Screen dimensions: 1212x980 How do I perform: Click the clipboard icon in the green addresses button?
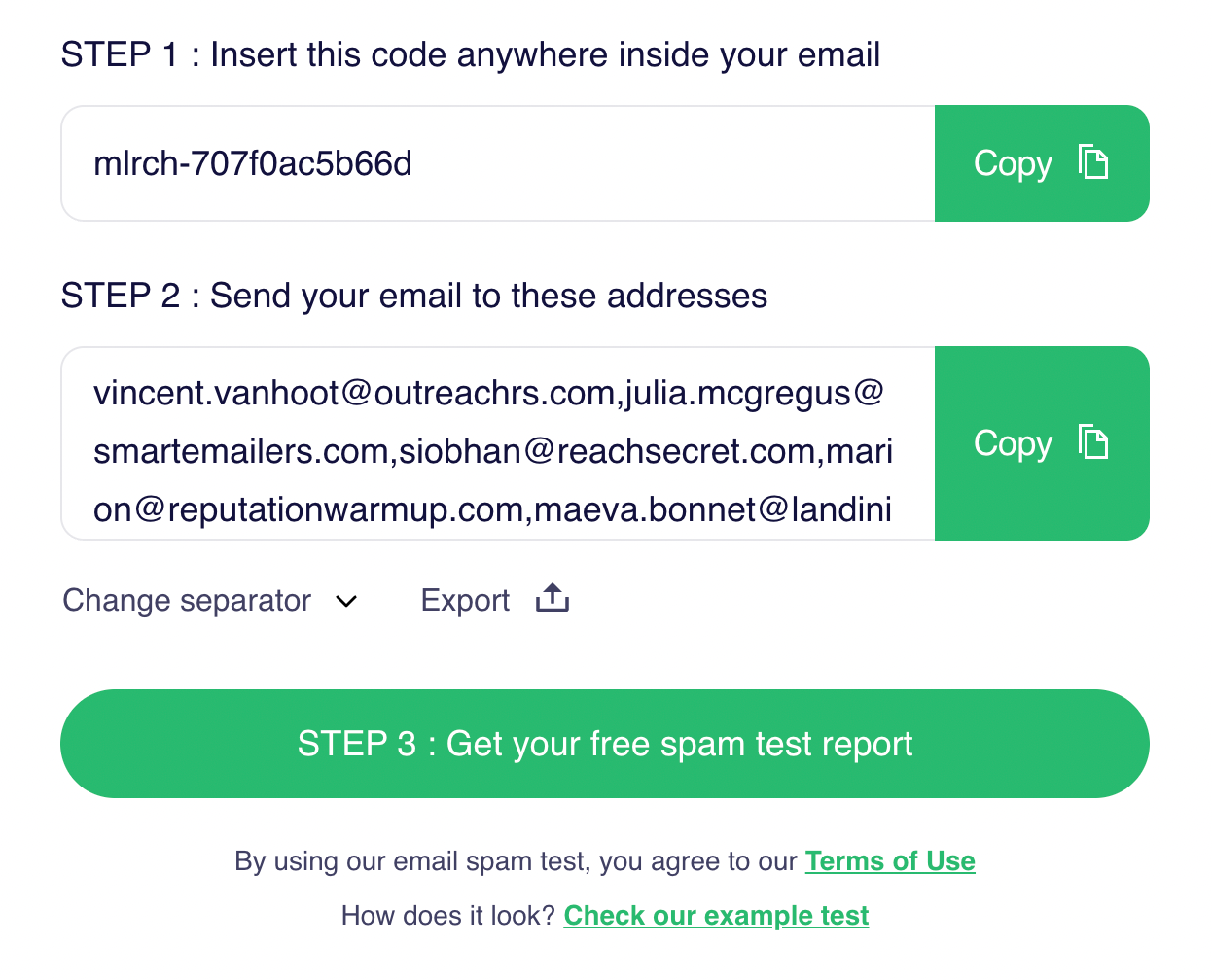[1093, 442]
